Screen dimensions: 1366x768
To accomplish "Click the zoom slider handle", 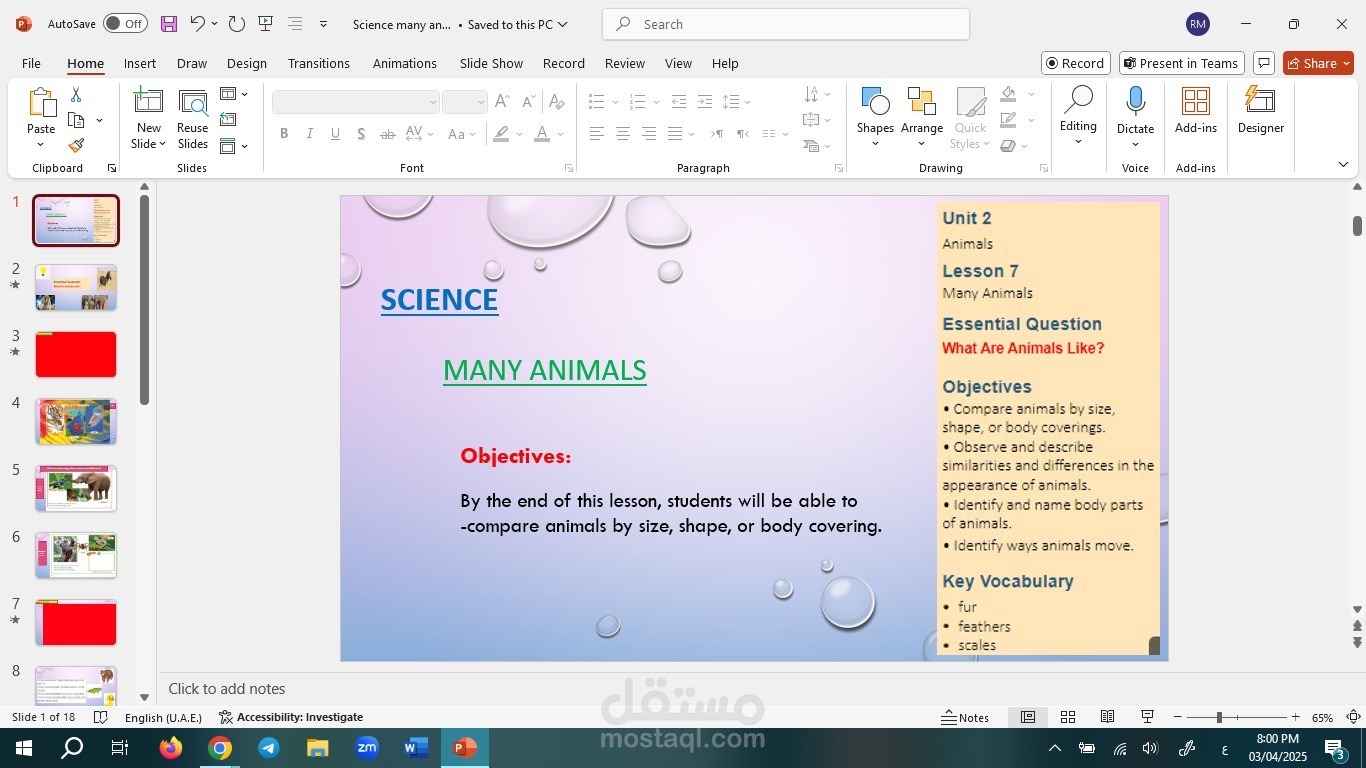I will [1218, 717].
